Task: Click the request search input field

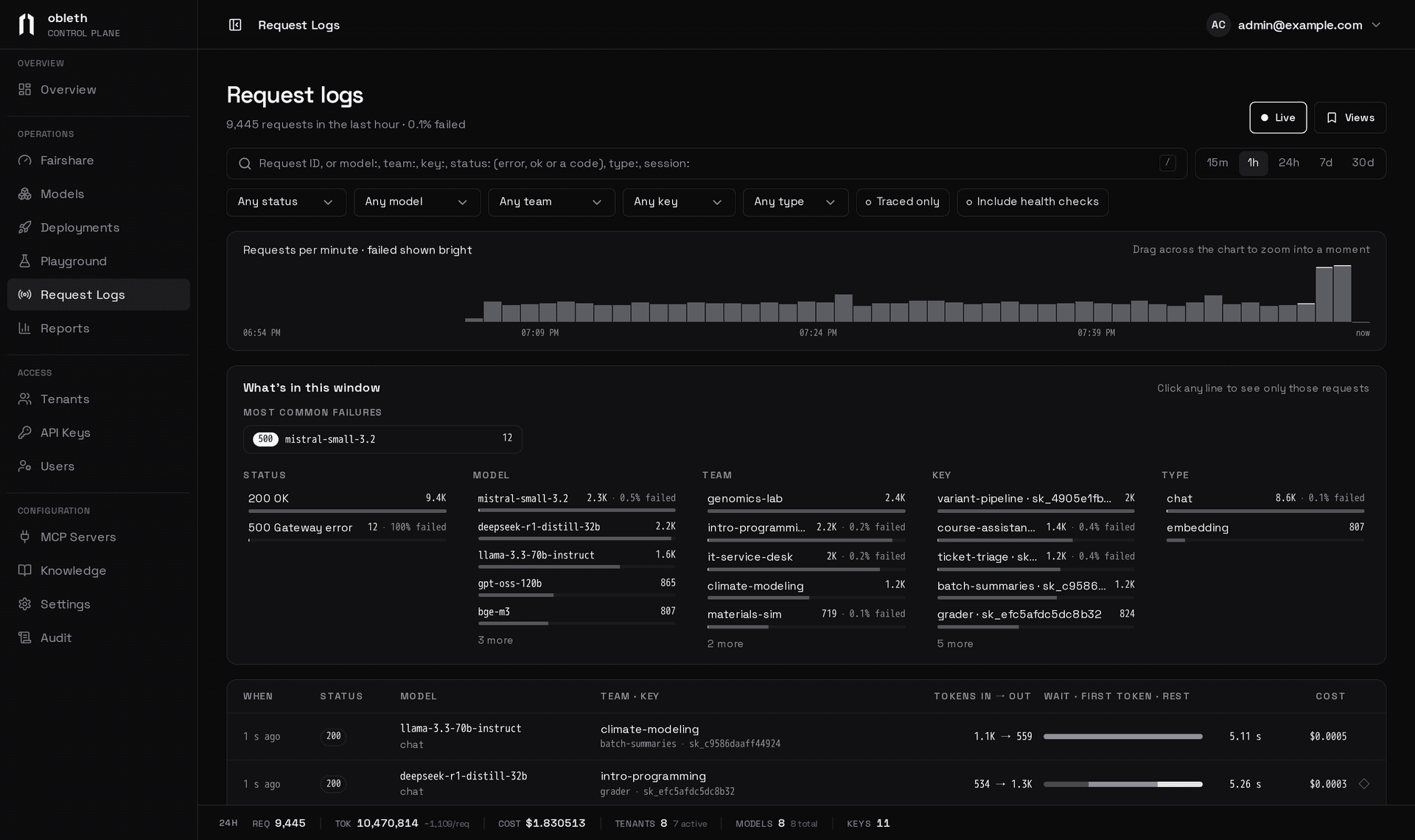Action: pyautogui.click(x=706, y=164)
